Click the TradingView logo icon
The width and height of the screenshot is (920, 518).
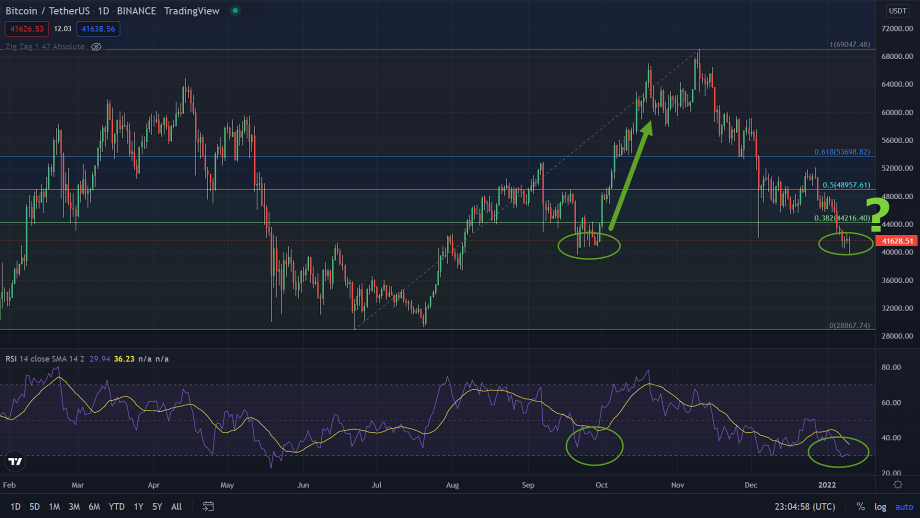[15, 461]
